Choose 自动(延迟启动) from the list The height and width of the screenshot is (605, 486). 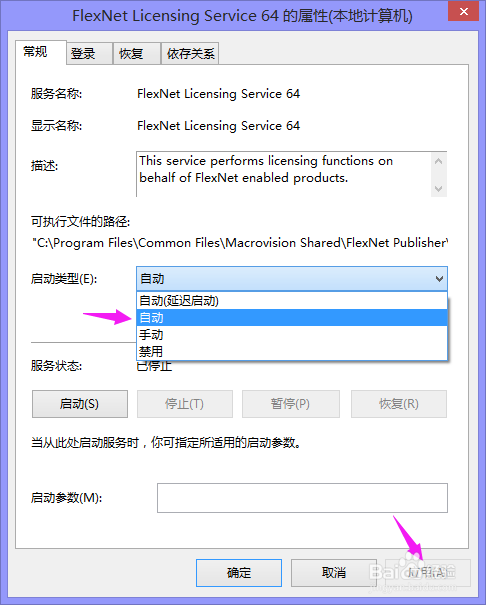[x=292, y=301]
